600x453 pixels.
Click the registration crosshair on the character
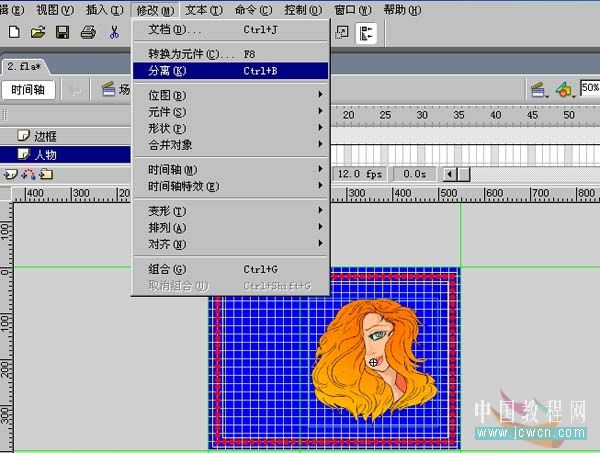pos(373,362)
